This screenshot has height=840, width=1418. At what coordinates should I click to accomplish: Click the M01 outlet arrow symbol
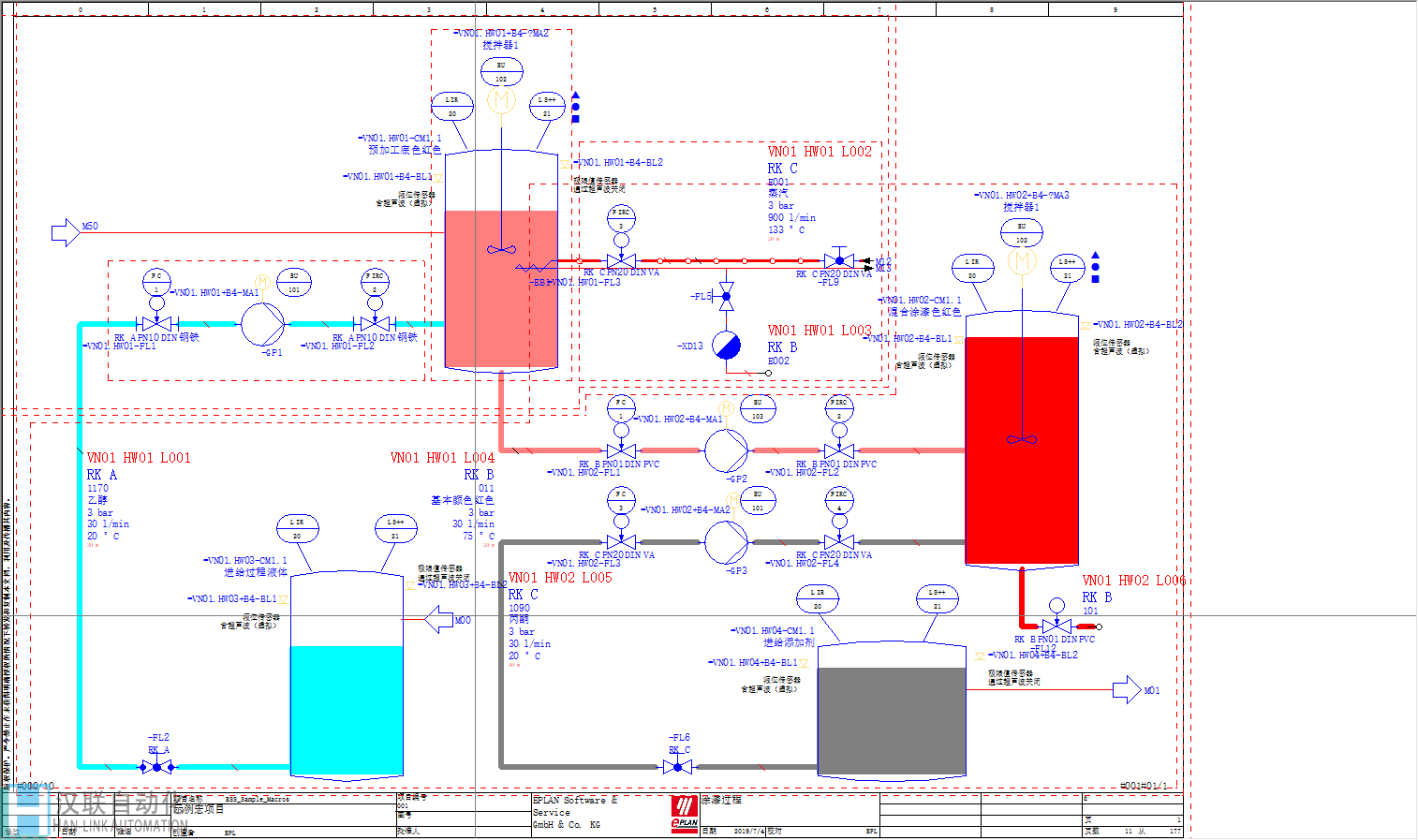coord(1127,690)
